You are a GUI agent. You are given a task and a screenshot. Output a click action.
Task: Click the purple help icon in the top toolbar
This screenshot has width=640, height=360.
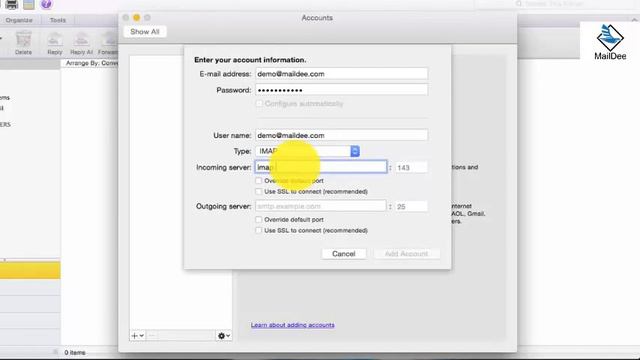point(47,4)
